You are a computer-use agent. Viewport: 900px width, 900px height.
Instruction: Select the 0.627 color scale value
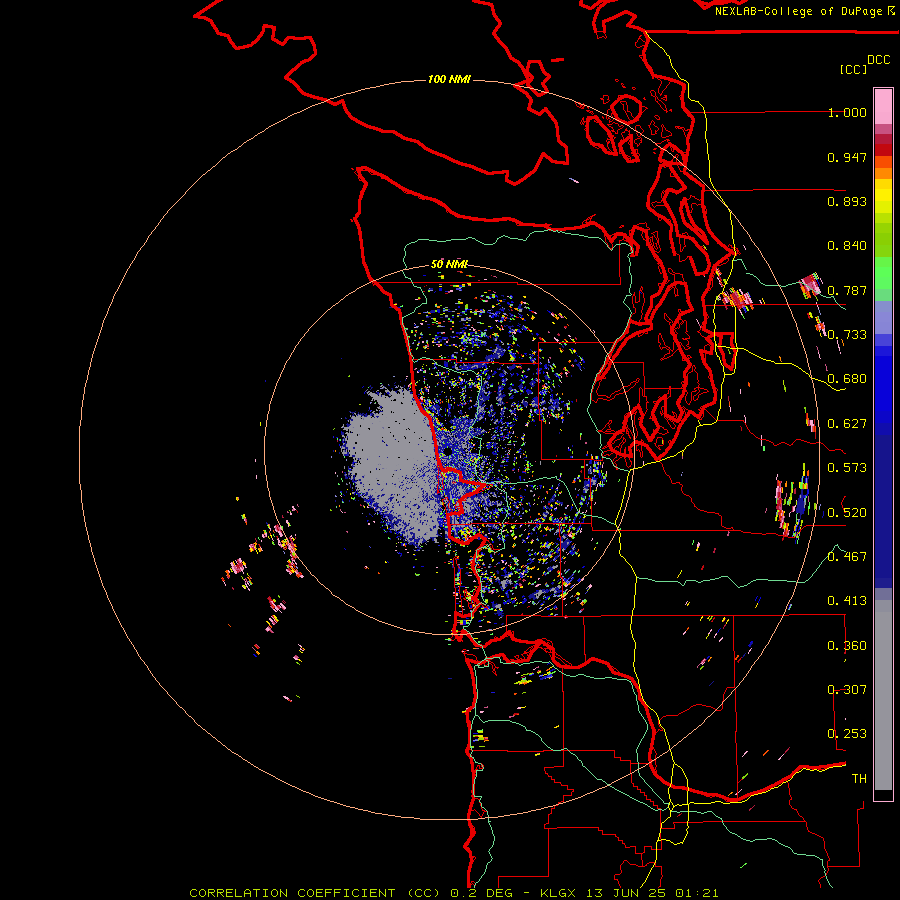[847, 424]
